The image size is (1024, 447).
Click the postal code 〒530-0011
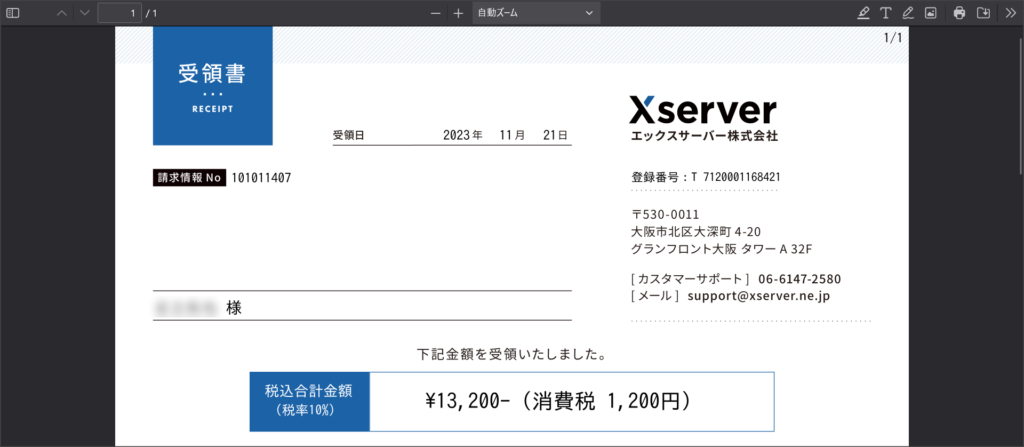point(665,214)
